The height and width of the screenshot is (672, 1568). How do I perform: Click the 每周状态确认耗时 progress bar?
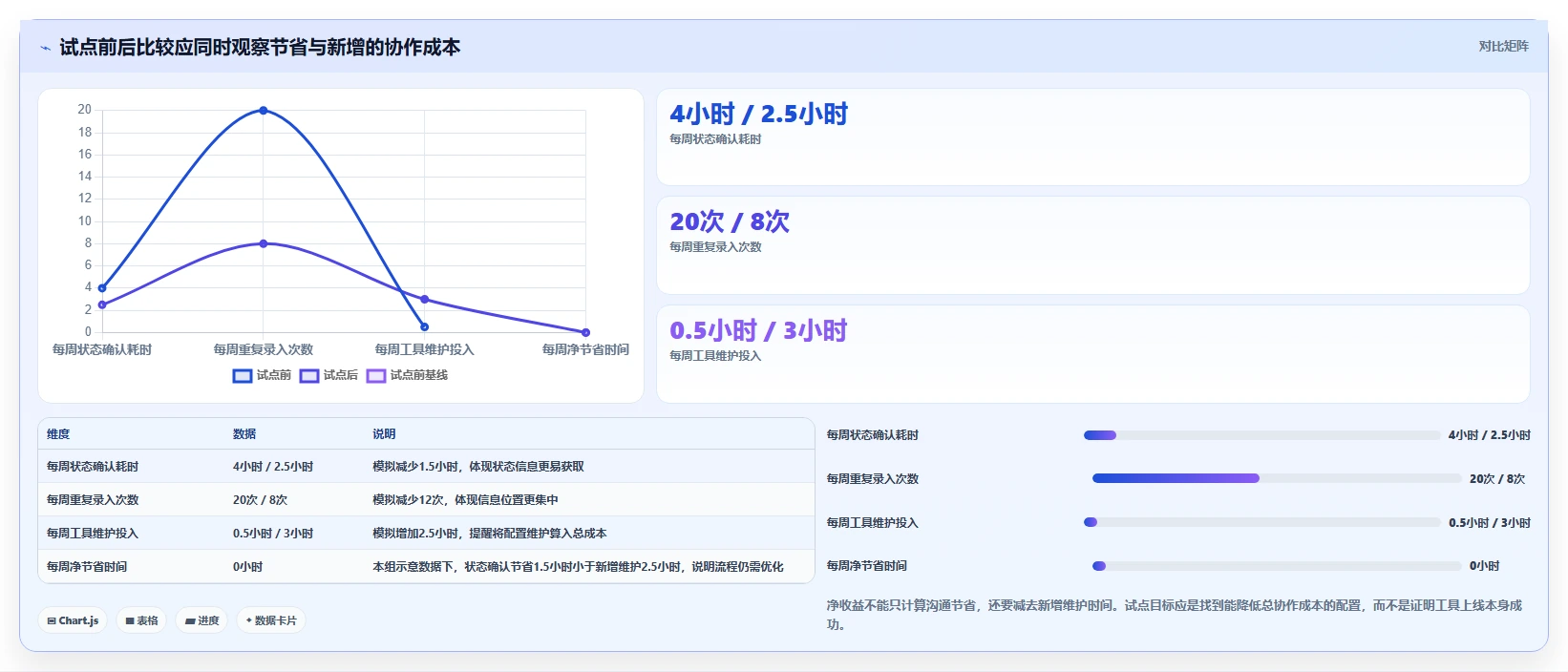tap(1262, 435)
